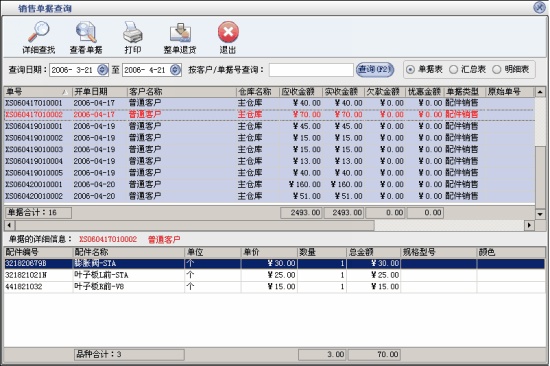This screenshot has width=550, height=366.
Task: Click the vertical scrollbar down arrow
Action: (540, 213)
